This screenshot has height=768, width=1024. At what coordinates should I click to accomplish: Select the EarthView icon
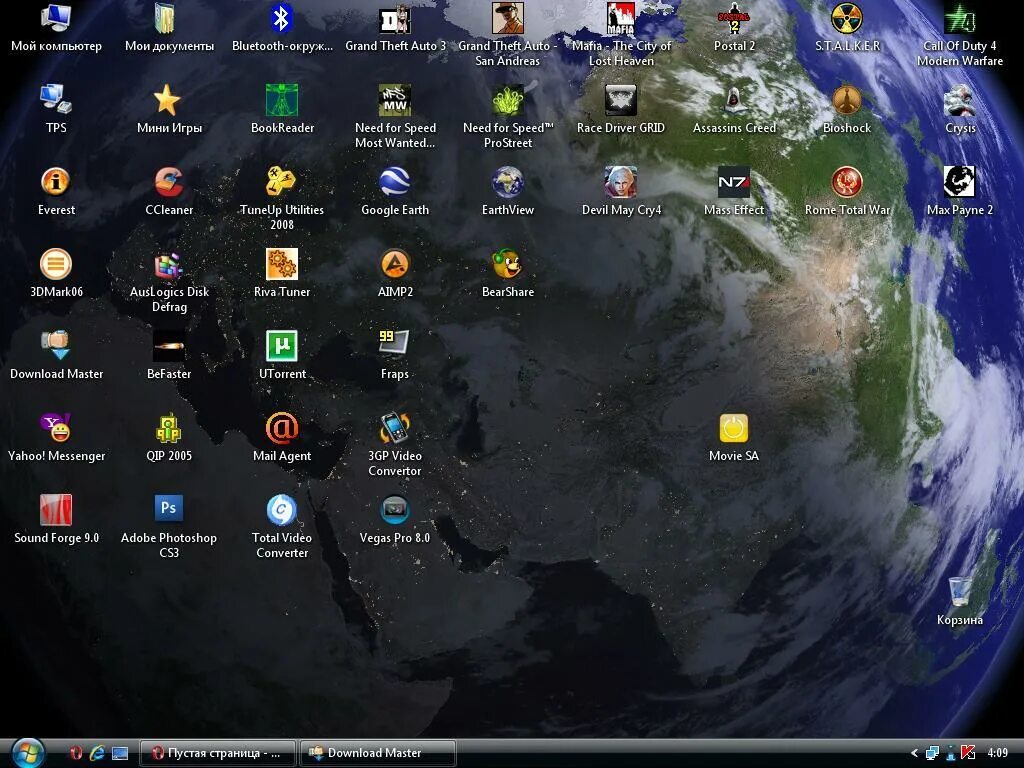pos(508,182)
